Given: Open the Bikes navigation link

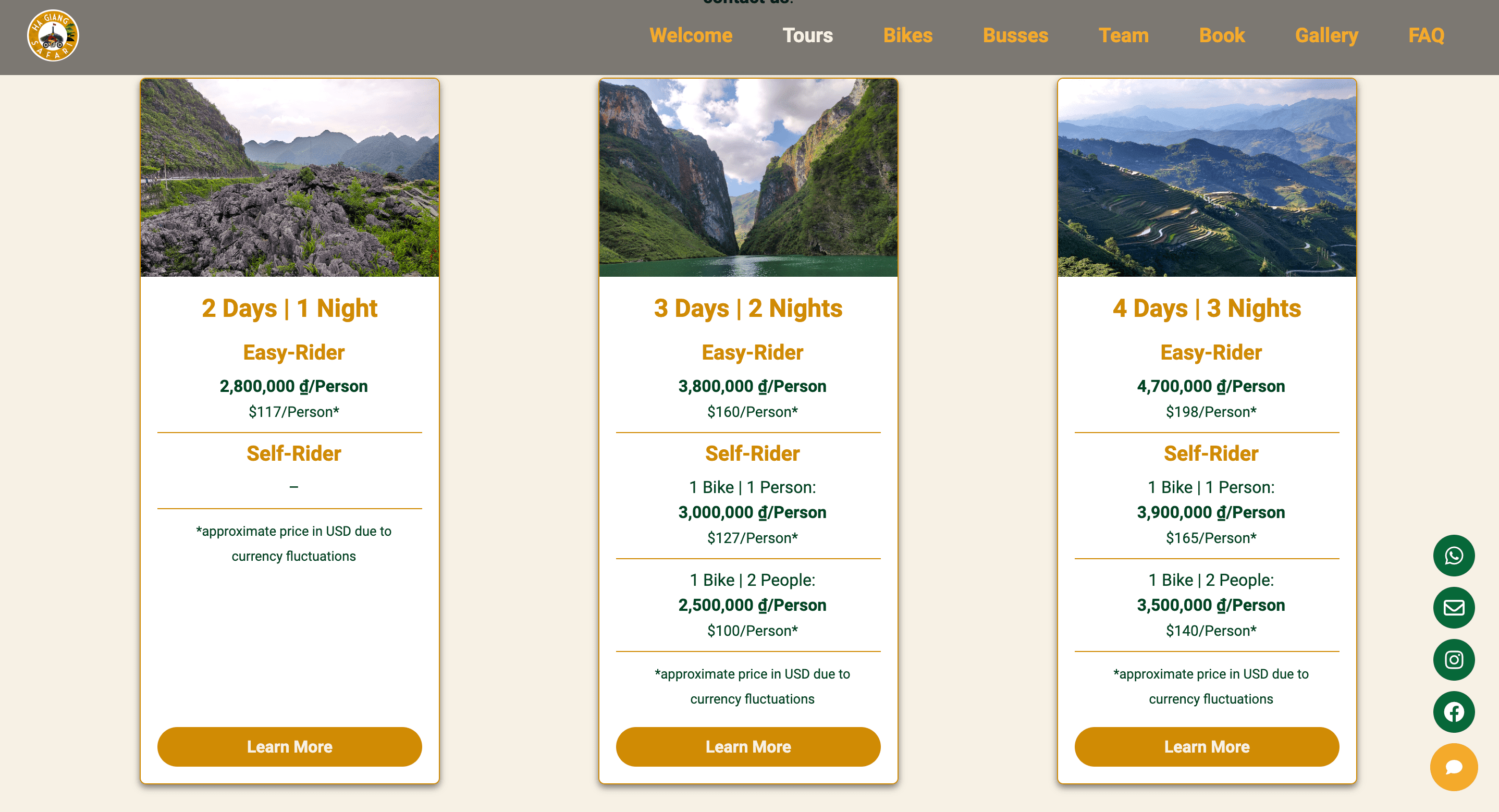Looking at the screenshot, I should 907,35.
